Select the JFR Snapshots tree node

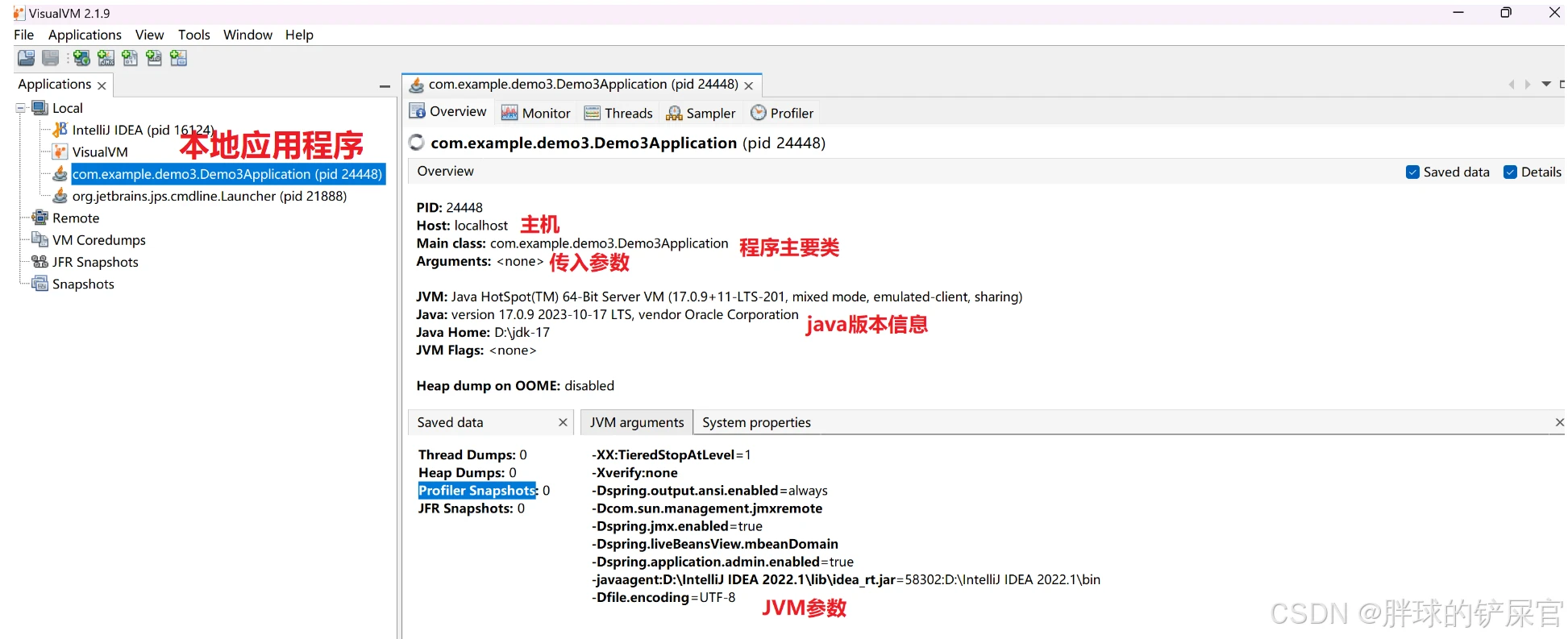point(95,262)
